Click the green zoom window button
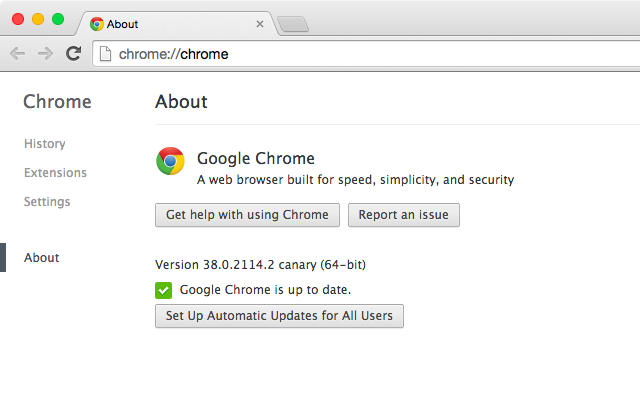Screen dimensions: 640x400 (58, 19)
